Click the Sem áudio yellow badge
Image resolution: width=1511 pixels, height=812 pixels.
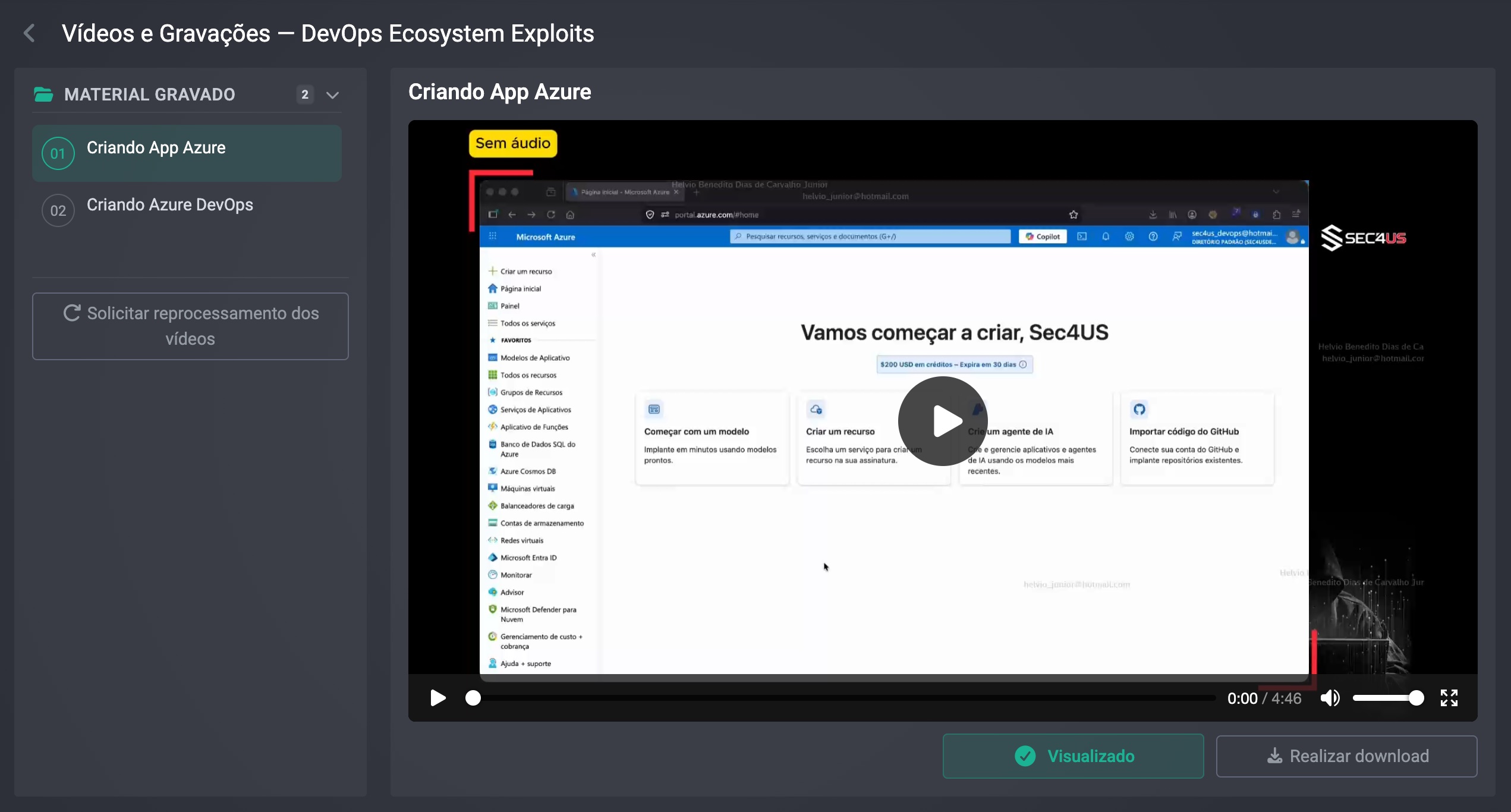[x=513, y=143]
